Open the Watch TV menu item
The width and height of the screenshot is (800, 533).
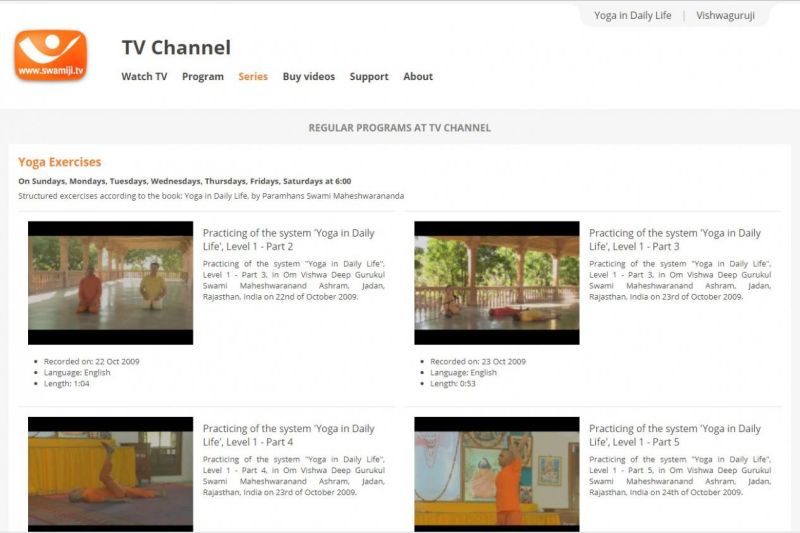click(x=144, y=77)
